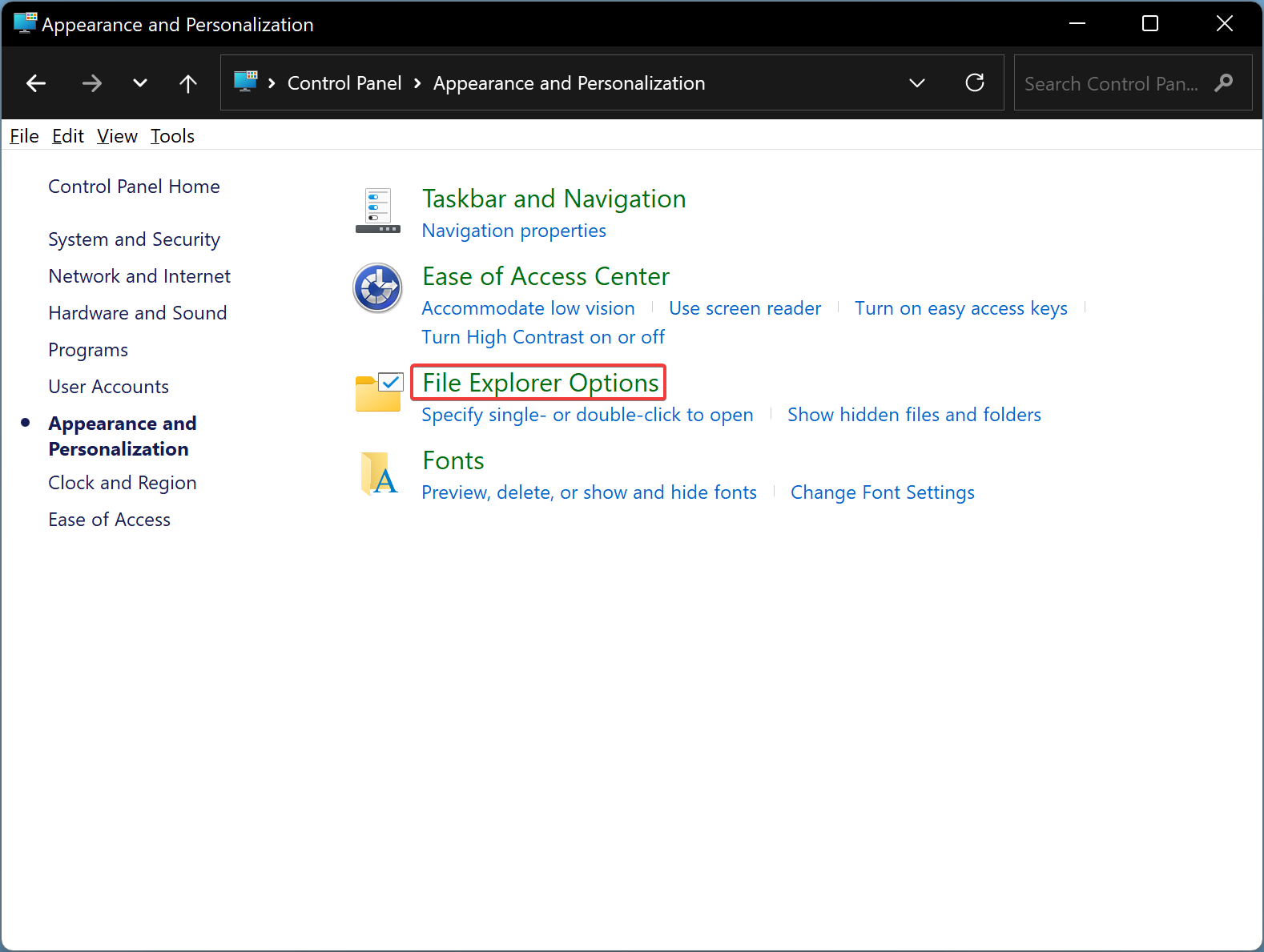Click the Back navigation arrow
The height and width of the screenshot is (952, 1264).
(36, 83)
